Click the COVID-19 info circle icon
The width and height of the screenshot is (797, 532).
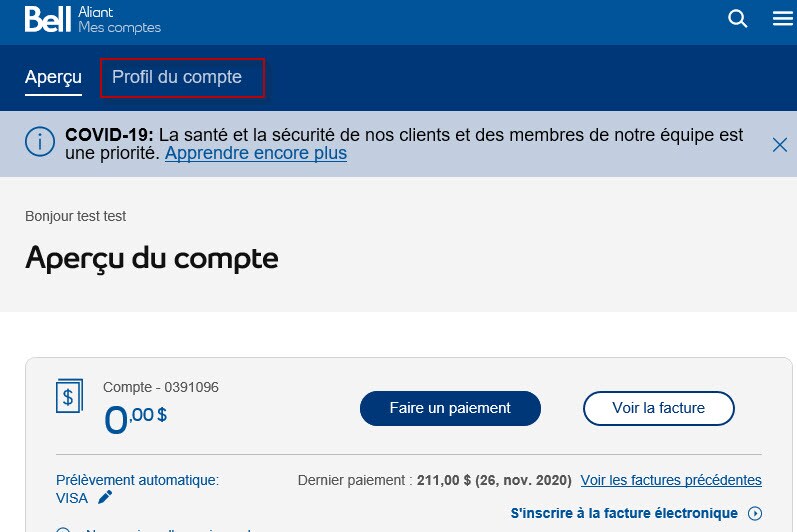point(40,141)
